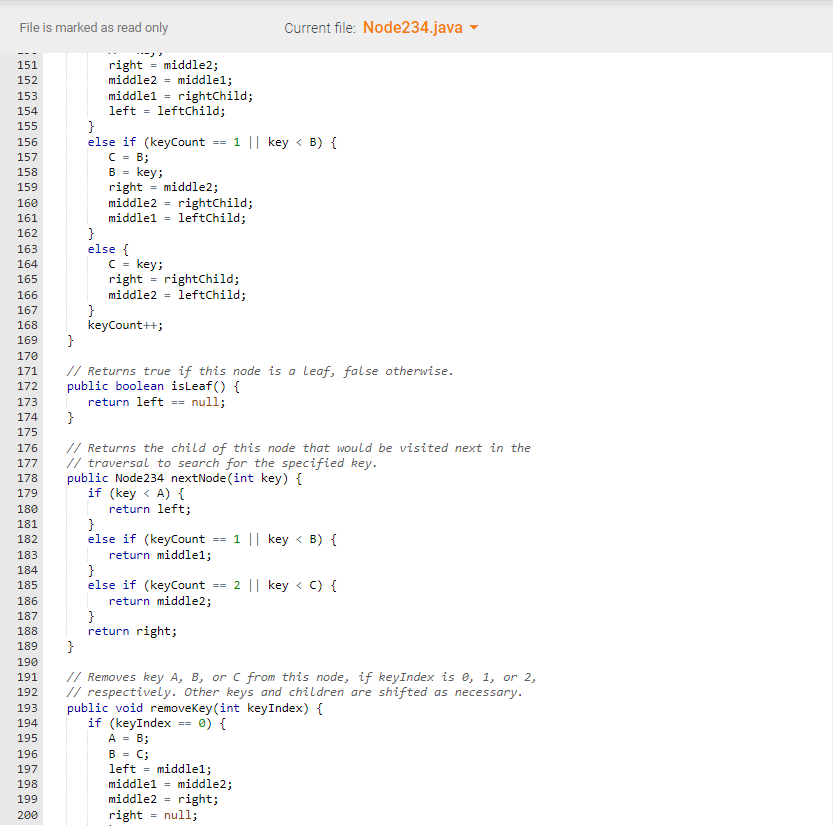The image size is (833, 830).
Task: Click 'middle1 = rightChild;' on line 153
Action: pos(181,96)
